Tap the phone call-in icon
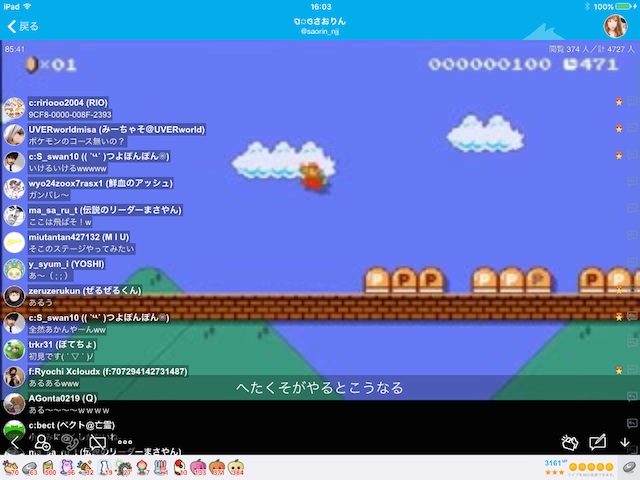The height and width of the screenshot is (480, 640). pyautogui.click(x=70, y=442)
